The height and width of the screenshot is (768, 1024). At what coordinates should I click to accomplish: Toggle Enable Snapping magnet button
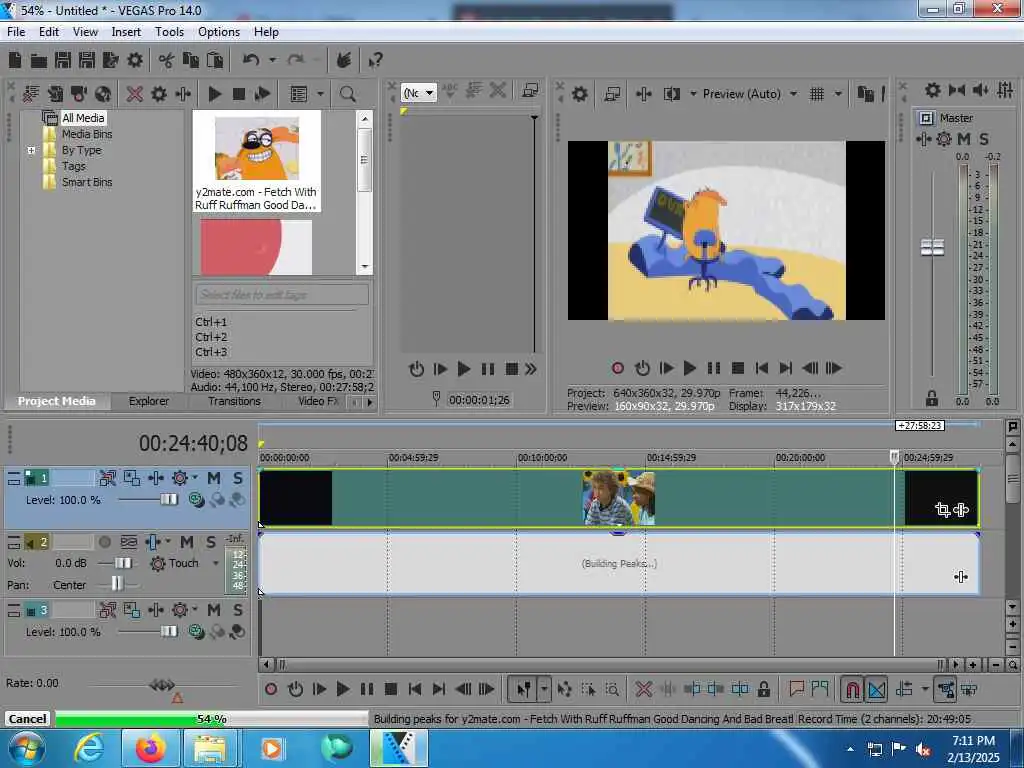[x=852, y=689]
